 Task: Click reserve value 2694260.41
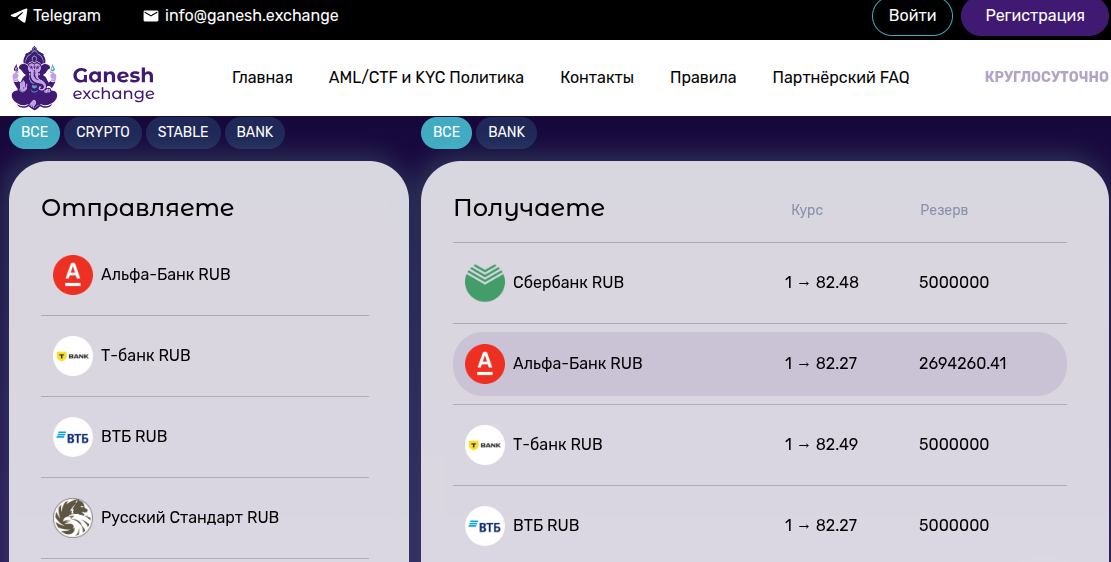coord(962,364)
